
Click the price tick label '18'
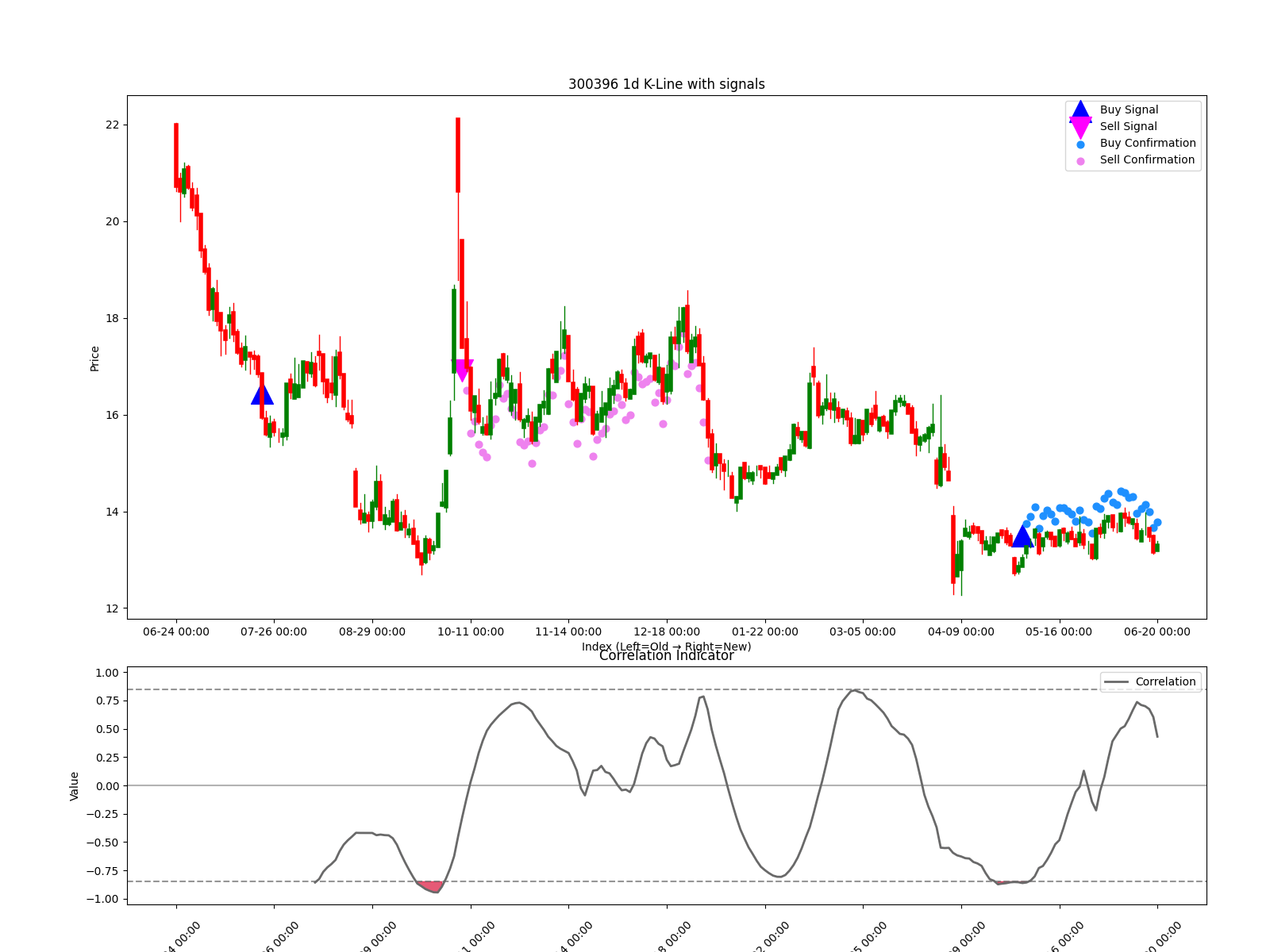(112, 319)
